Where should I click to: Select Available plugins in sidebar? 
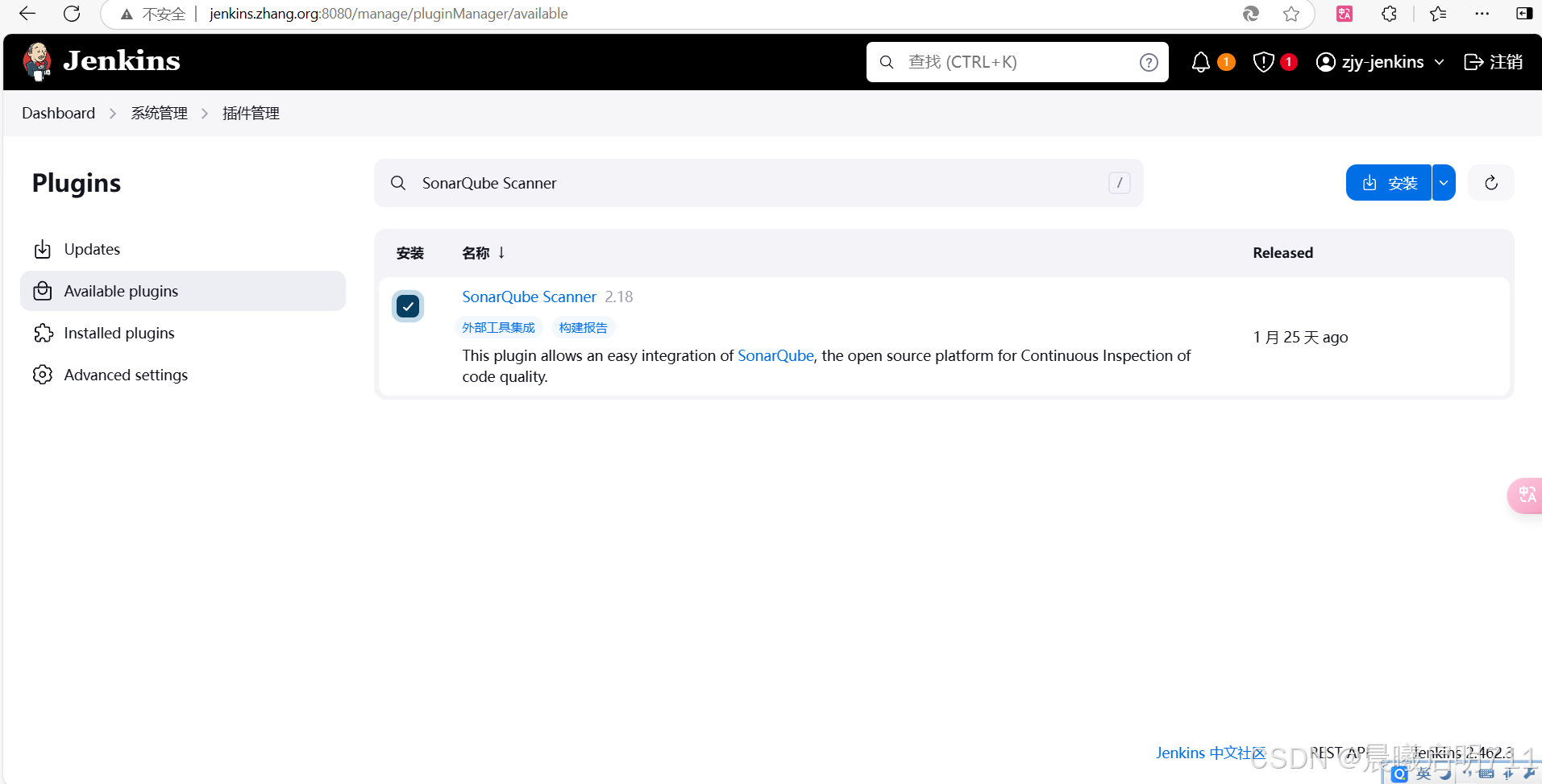click(183, 291)
